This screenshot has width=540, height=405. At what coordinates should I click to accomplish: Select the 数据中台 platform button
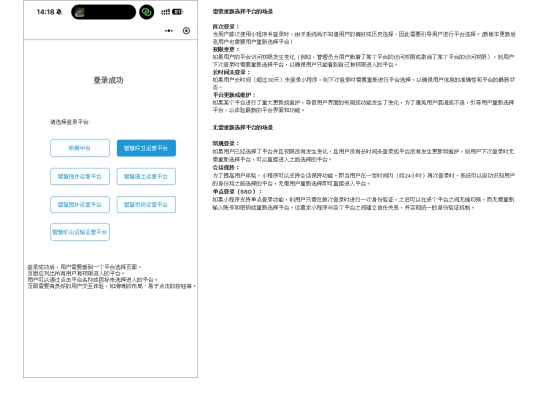point(80,148)
